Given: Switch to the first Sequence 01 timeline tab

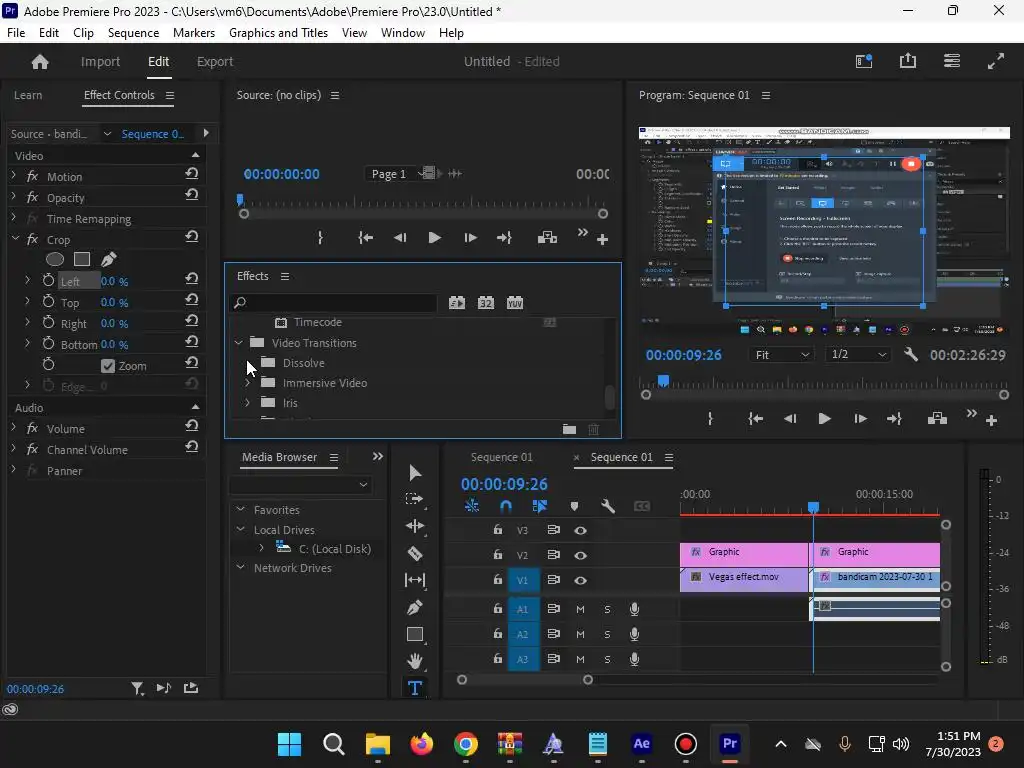Looking at the screenshot, I should [502, 457].
